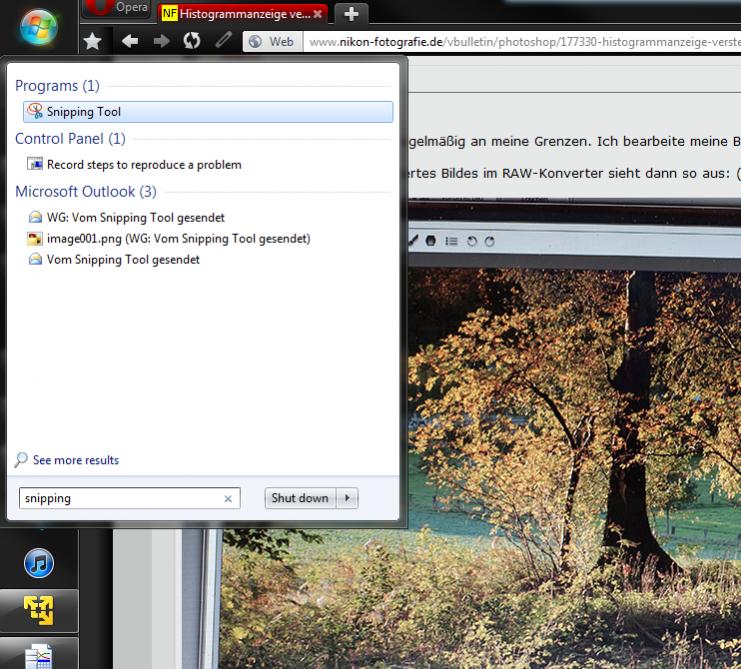The height and width of the screenshot is (669, 741).
Task: Open the Microsoft Outlook (3) results heading
Action: tap(86, 192)
